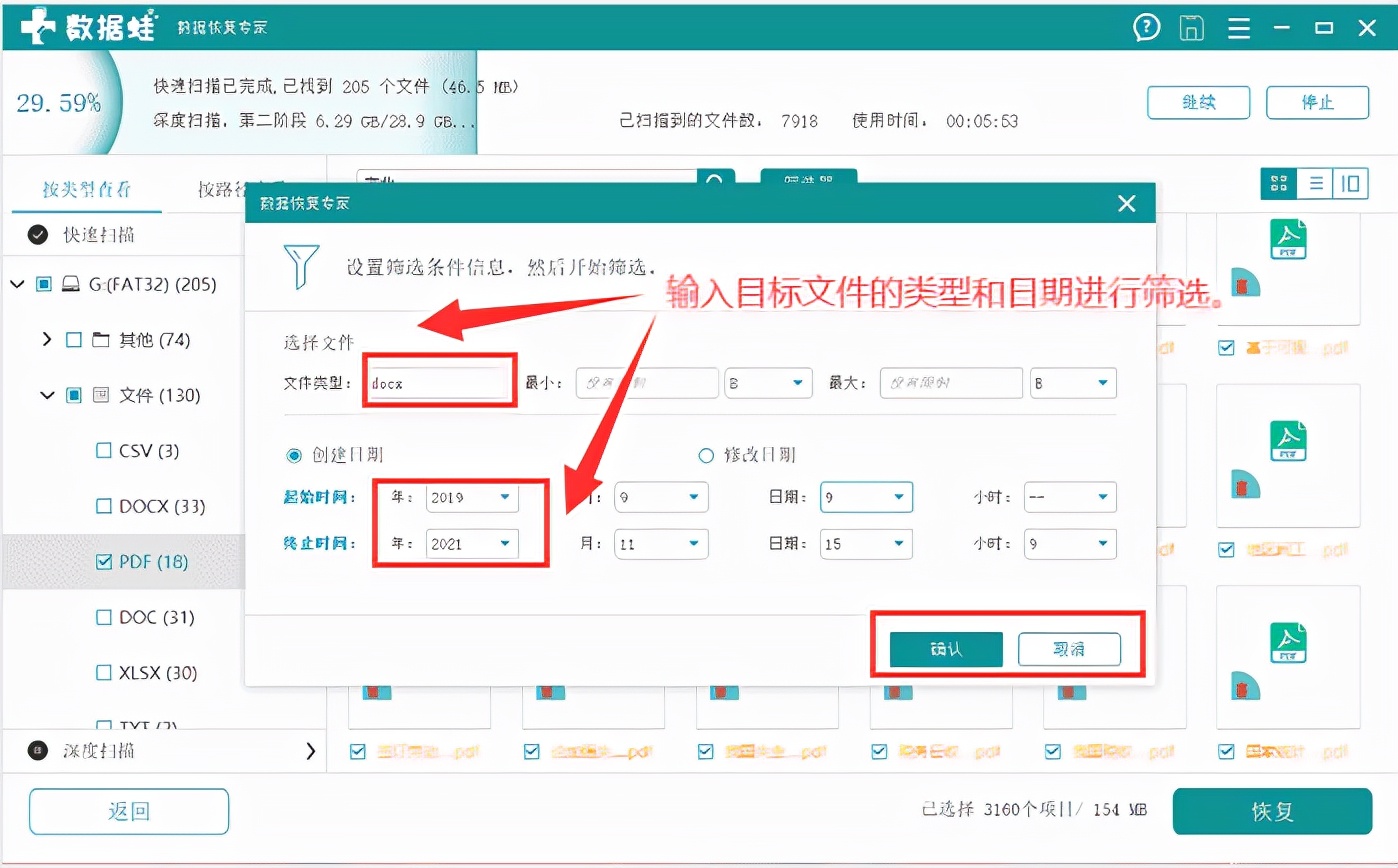Click the 停止 button
The image size is (1398, 868).
click(x=1317, y=102)
